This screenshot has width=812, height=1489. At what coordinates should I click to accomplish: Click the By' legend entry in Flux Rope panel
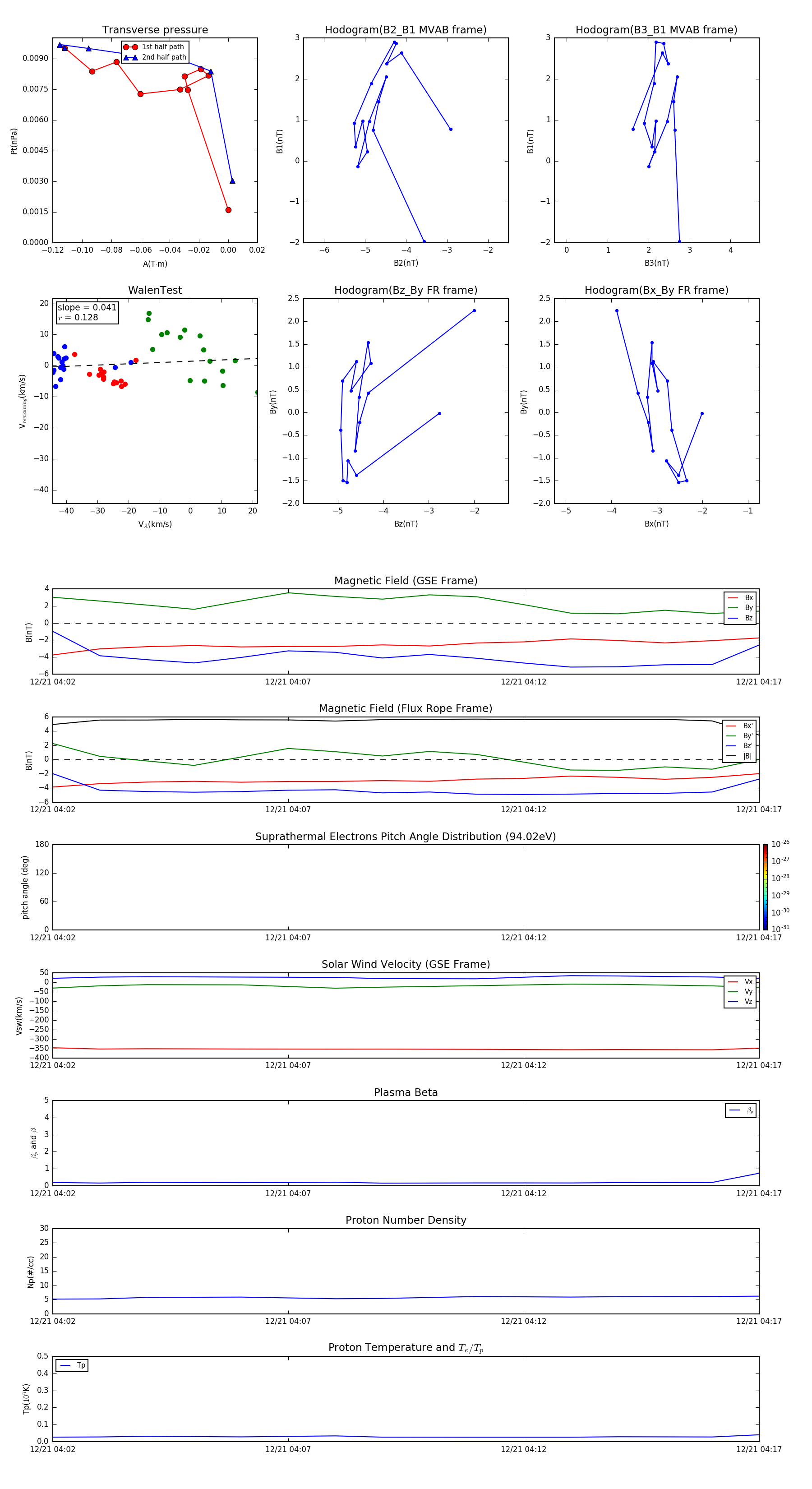pyautogui.click(x=739, y=736)
